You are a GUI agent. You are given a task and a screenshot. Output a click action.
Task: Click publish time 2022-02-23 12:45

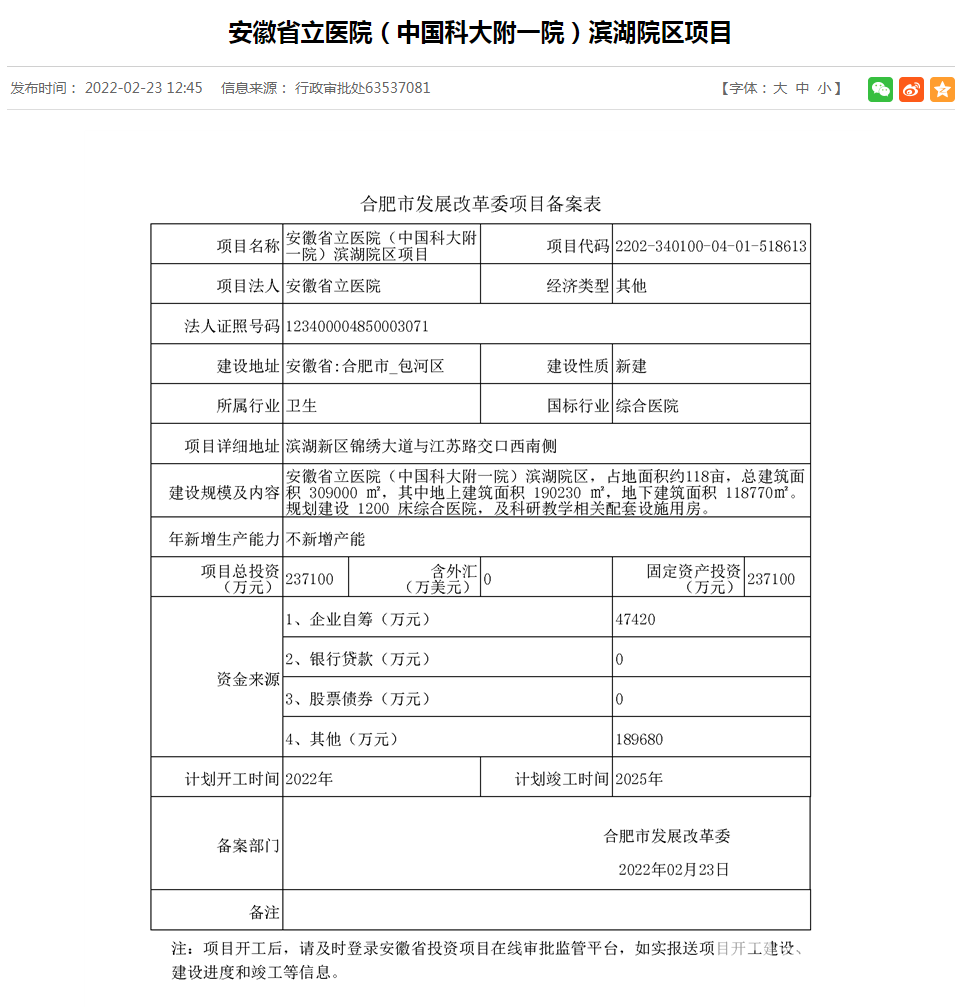tap(143, 88)
